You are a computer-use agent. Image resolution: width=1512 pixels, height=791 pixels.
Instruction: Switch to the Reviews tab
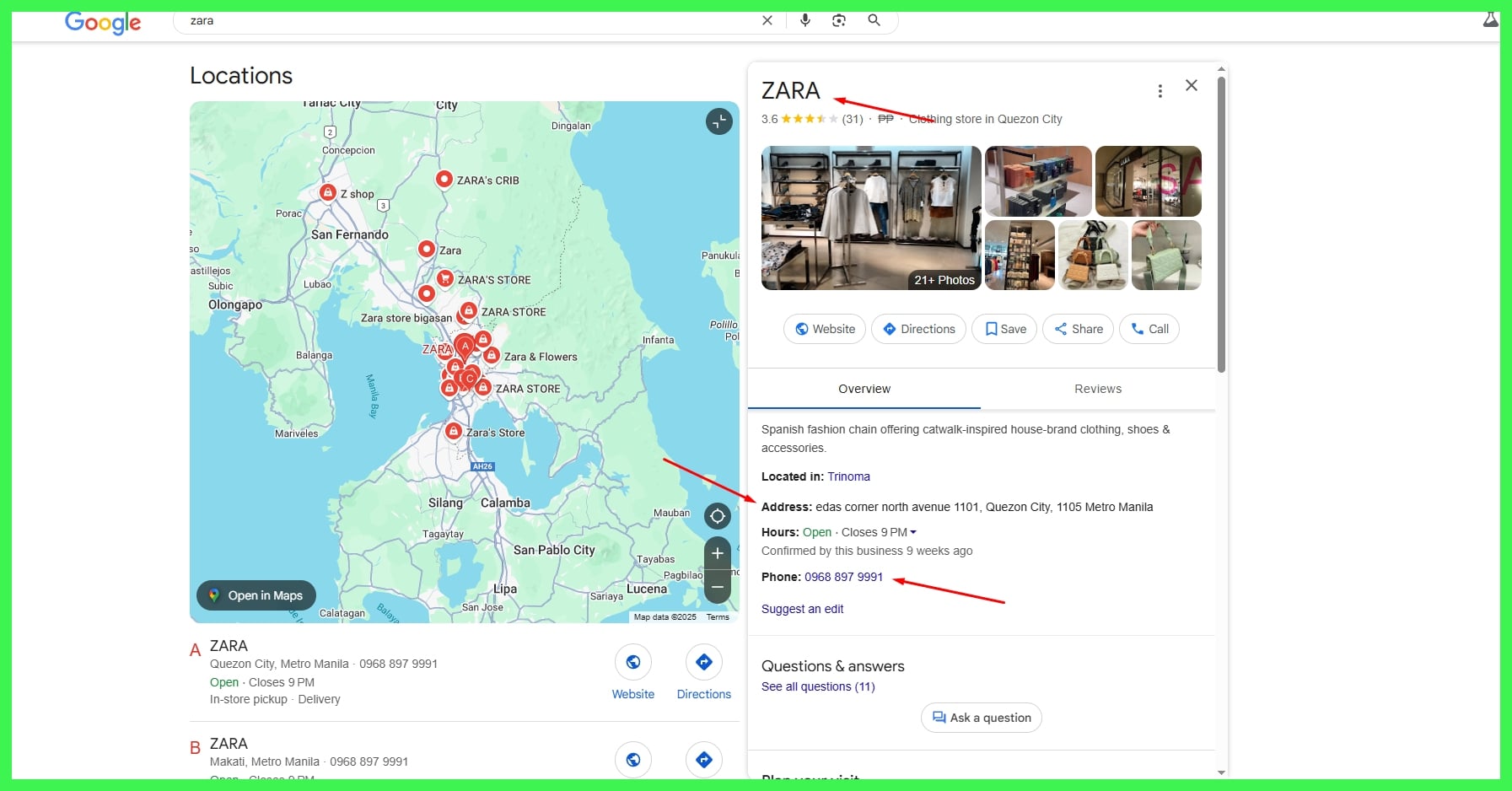pos(1097,389)
